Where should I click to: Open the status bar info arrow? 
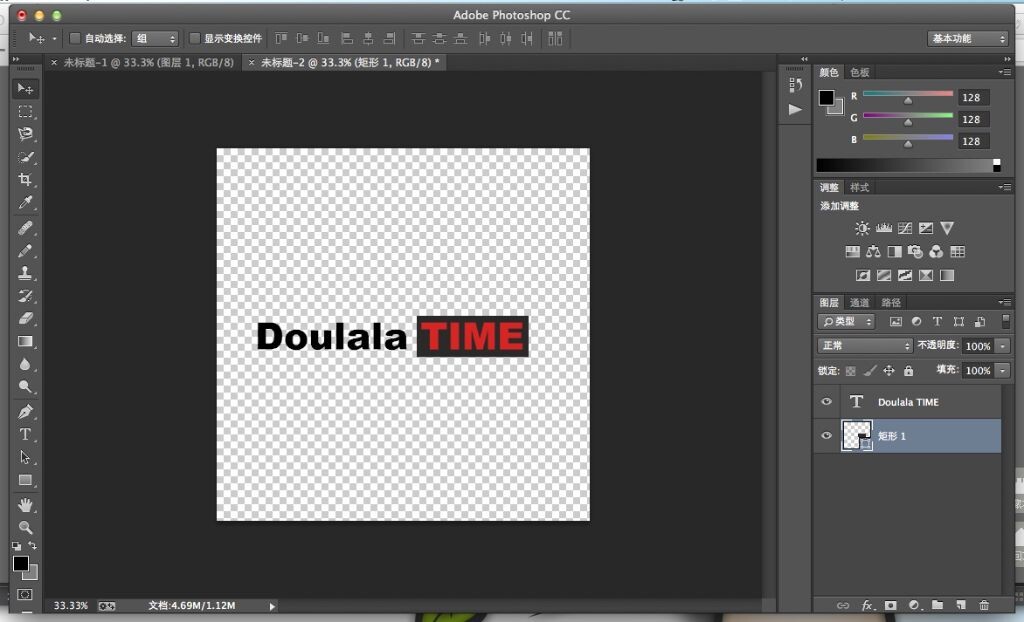pos(272,606)
